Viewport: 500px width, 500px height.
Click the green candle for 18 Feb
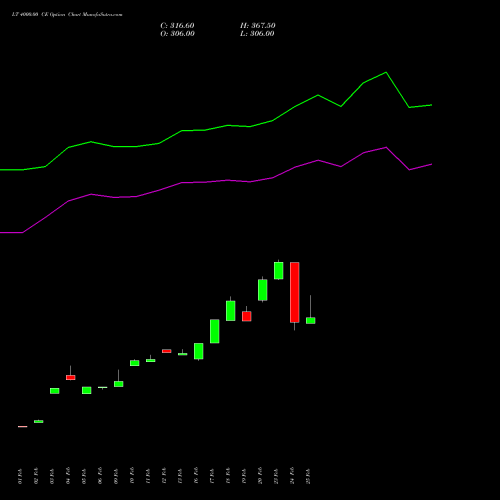[x=231, y=311]
